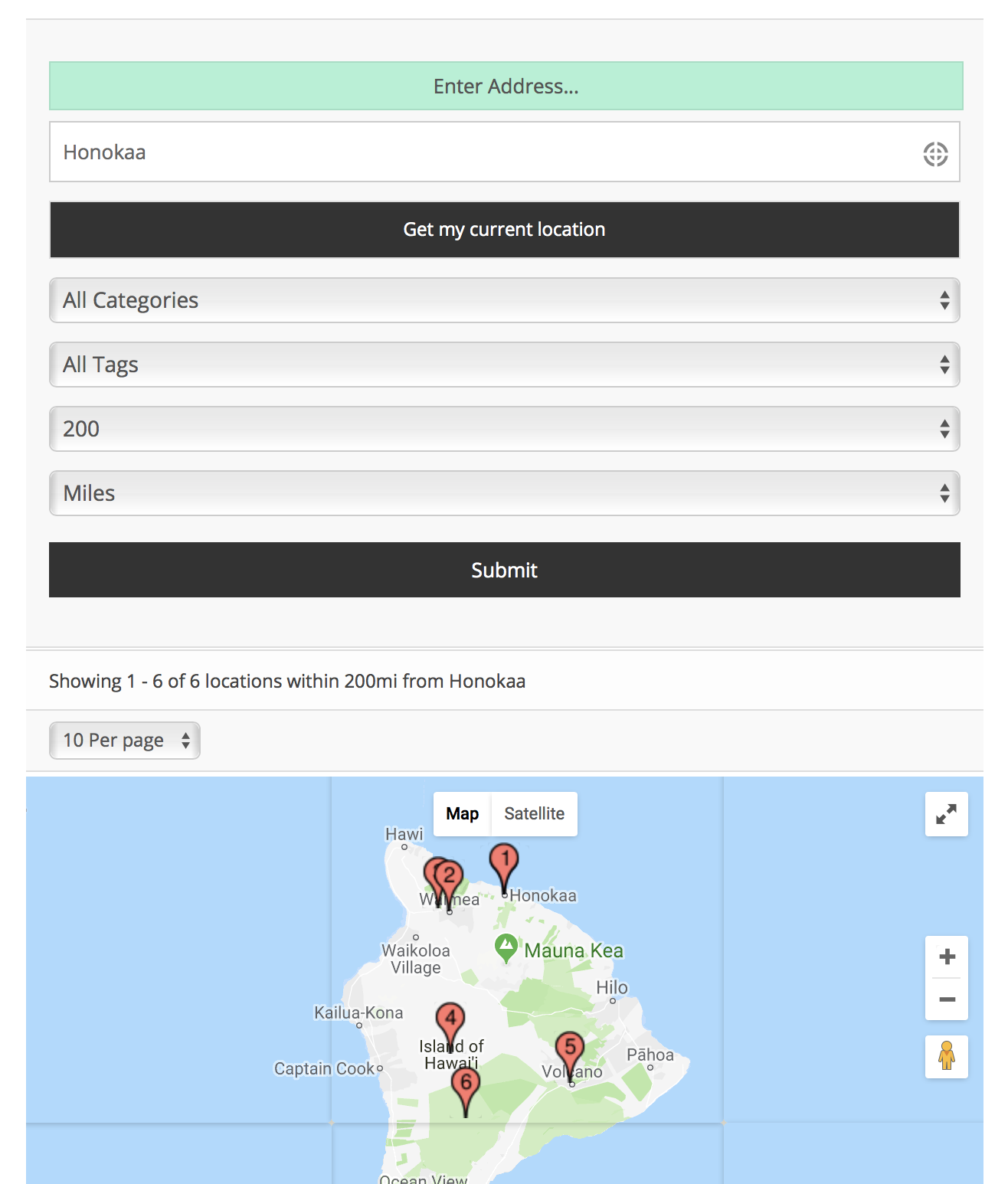This screenshot has height=1184, width=1008.
Task: Click the Mauna Kea text label
Action: (574, 950)
